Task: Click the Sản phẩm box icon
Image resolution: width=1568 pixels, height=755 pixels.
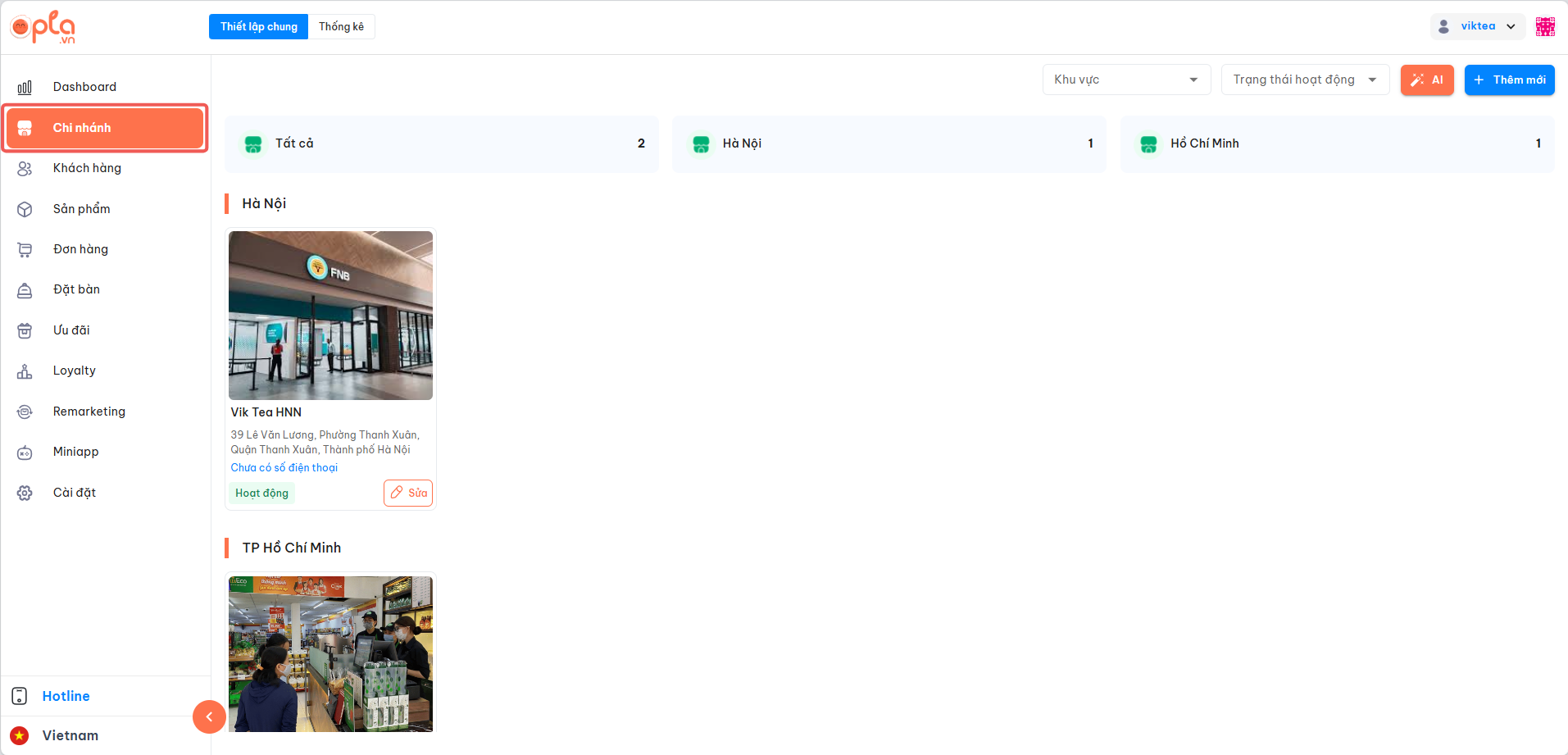Action: tap(25, 209)
